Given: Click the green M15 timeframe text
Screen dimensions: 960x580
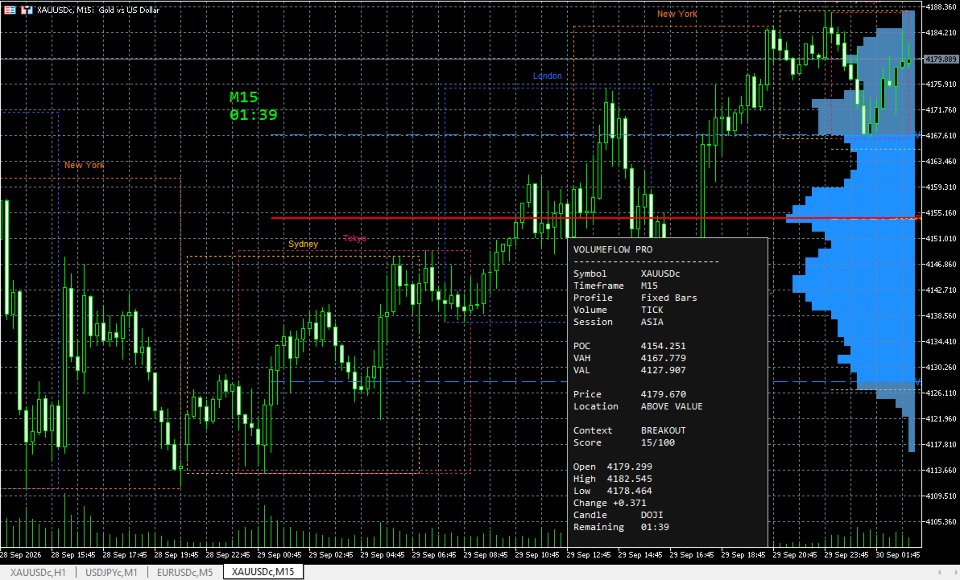Looking at the screenshot, I should (244, 97).
